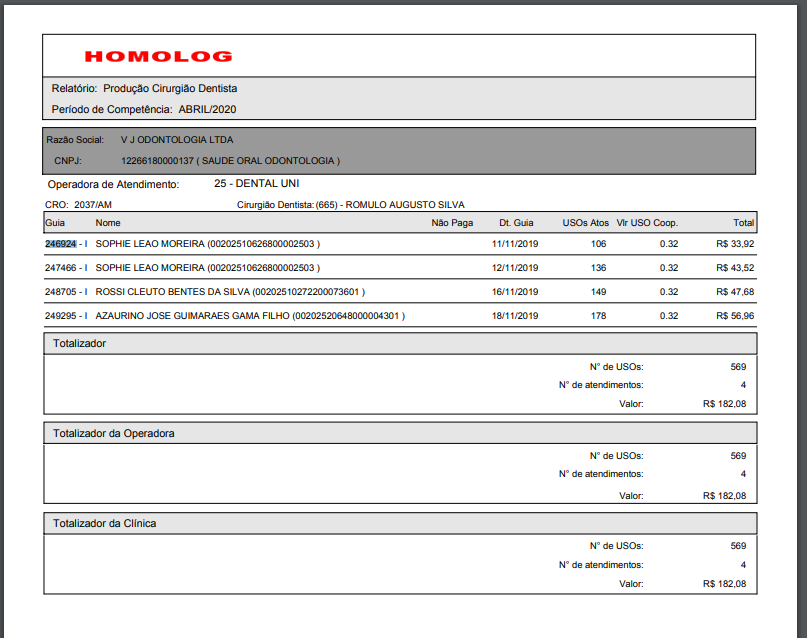Viewport: 807px width, 638px height.
Task: Click the Vlr USO Coop. column header
Action: (647, 223)
